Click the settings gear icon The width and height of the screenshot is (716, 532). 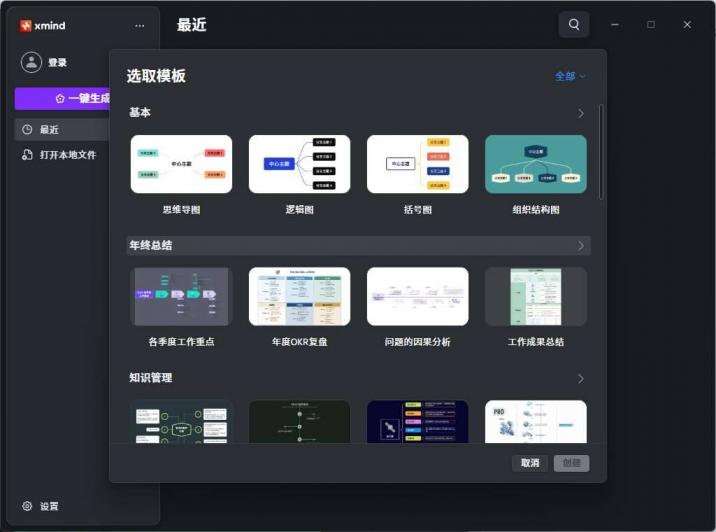point(27,506)
